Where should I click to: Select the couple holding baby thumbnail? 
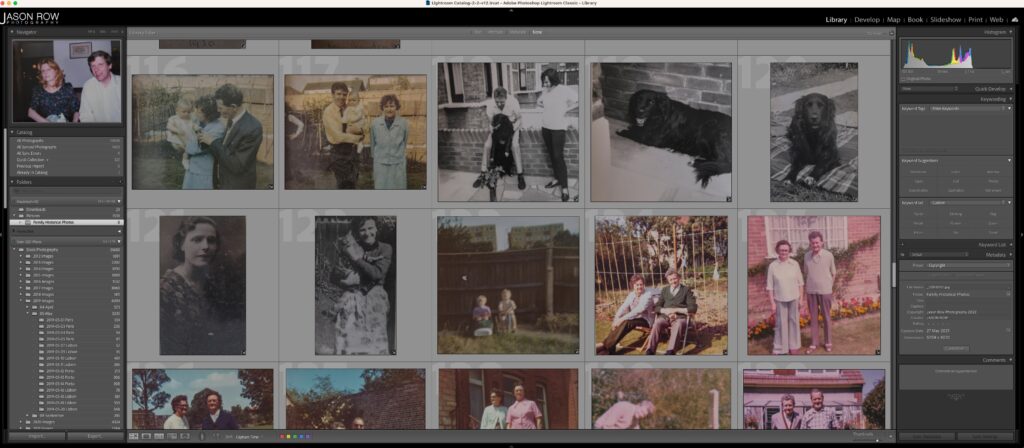(202, 132)
